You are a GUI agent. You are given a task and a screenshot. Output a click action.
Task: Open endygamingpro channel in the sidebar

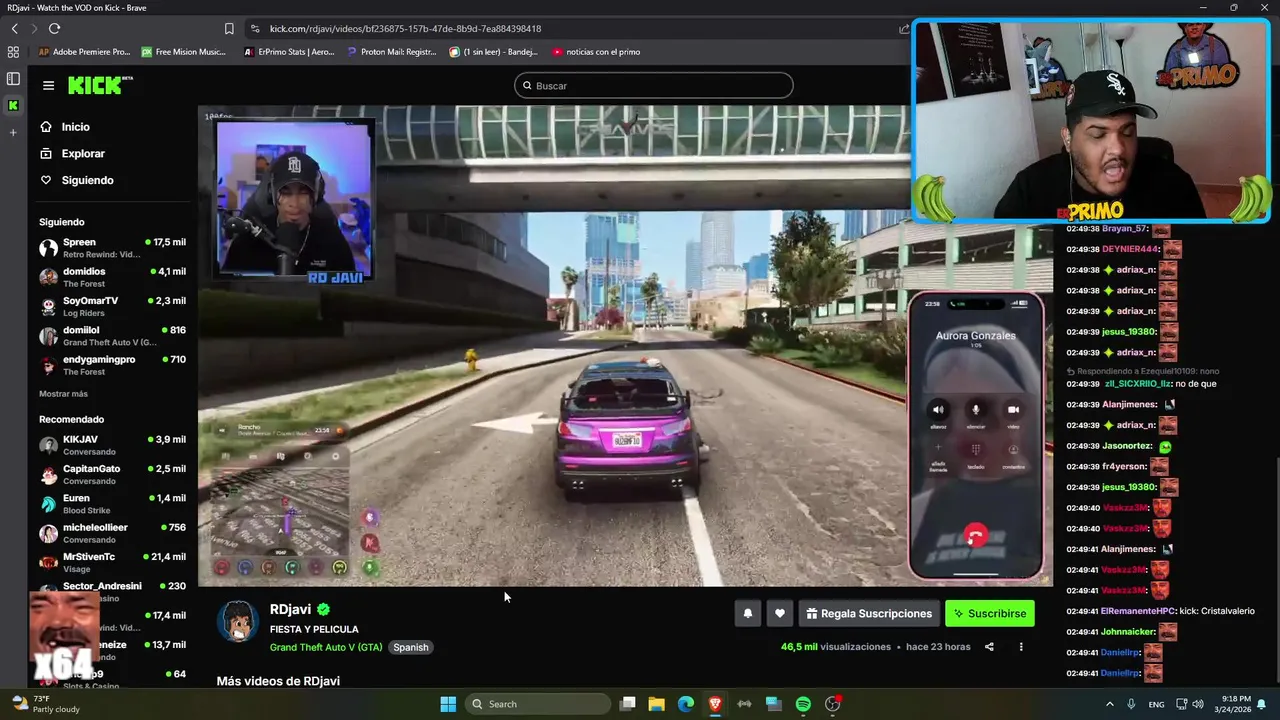click(x=112, y=365)
